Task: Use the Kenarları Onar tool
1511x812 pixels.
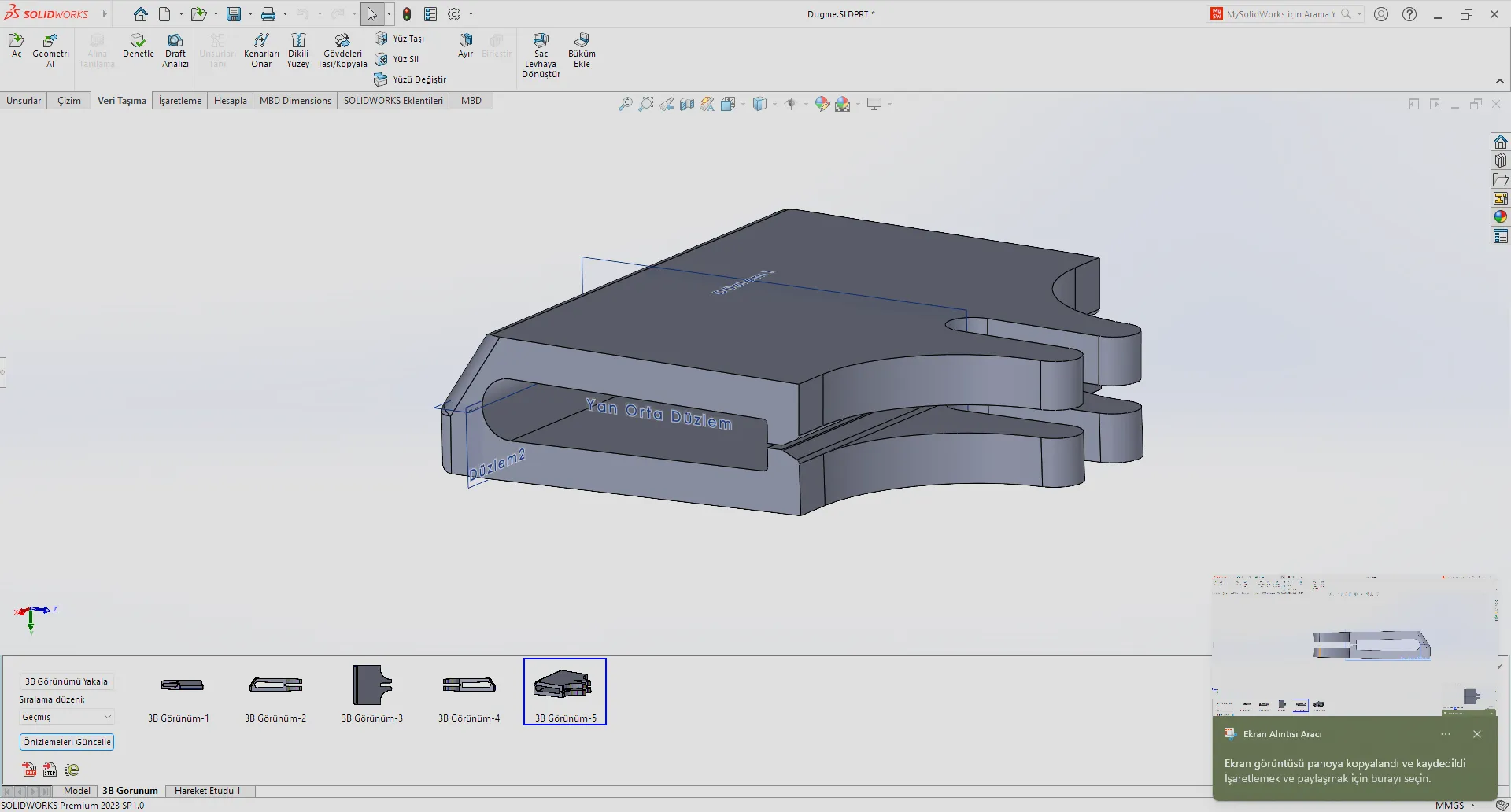Action: [261, 50]
